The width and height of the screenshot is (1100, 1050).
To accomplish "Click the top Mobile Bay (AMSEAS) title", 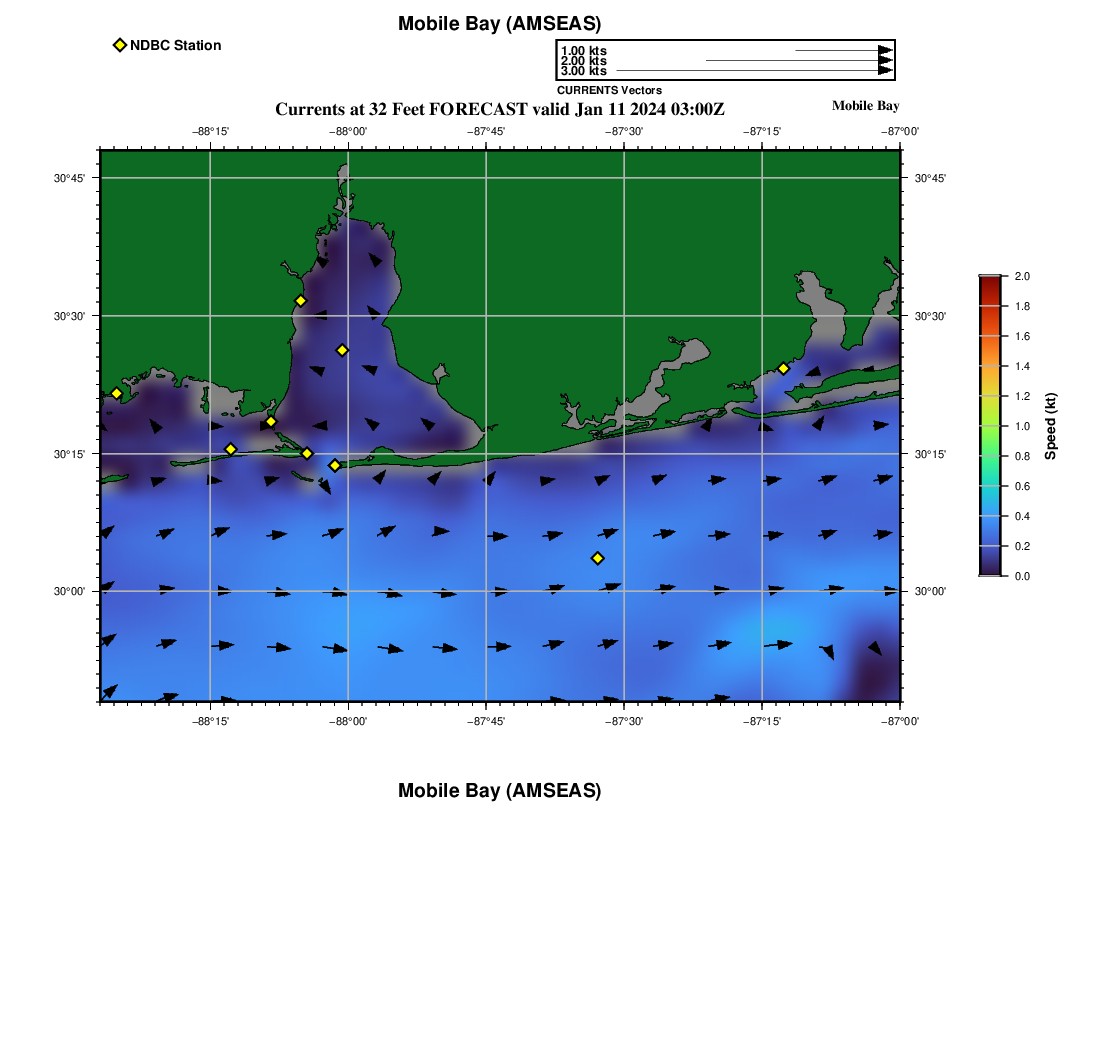I will (x=499, y=24).
